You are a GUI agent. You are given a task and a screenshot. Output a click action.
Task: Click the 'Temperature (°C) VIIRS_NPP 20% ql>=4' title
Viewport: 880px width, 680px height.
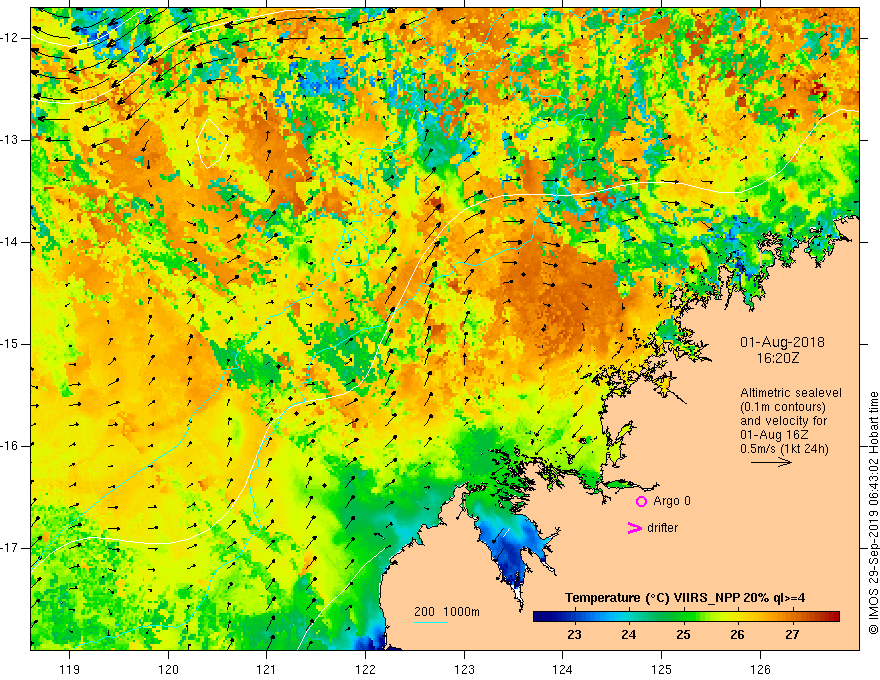tap(685, 598)
